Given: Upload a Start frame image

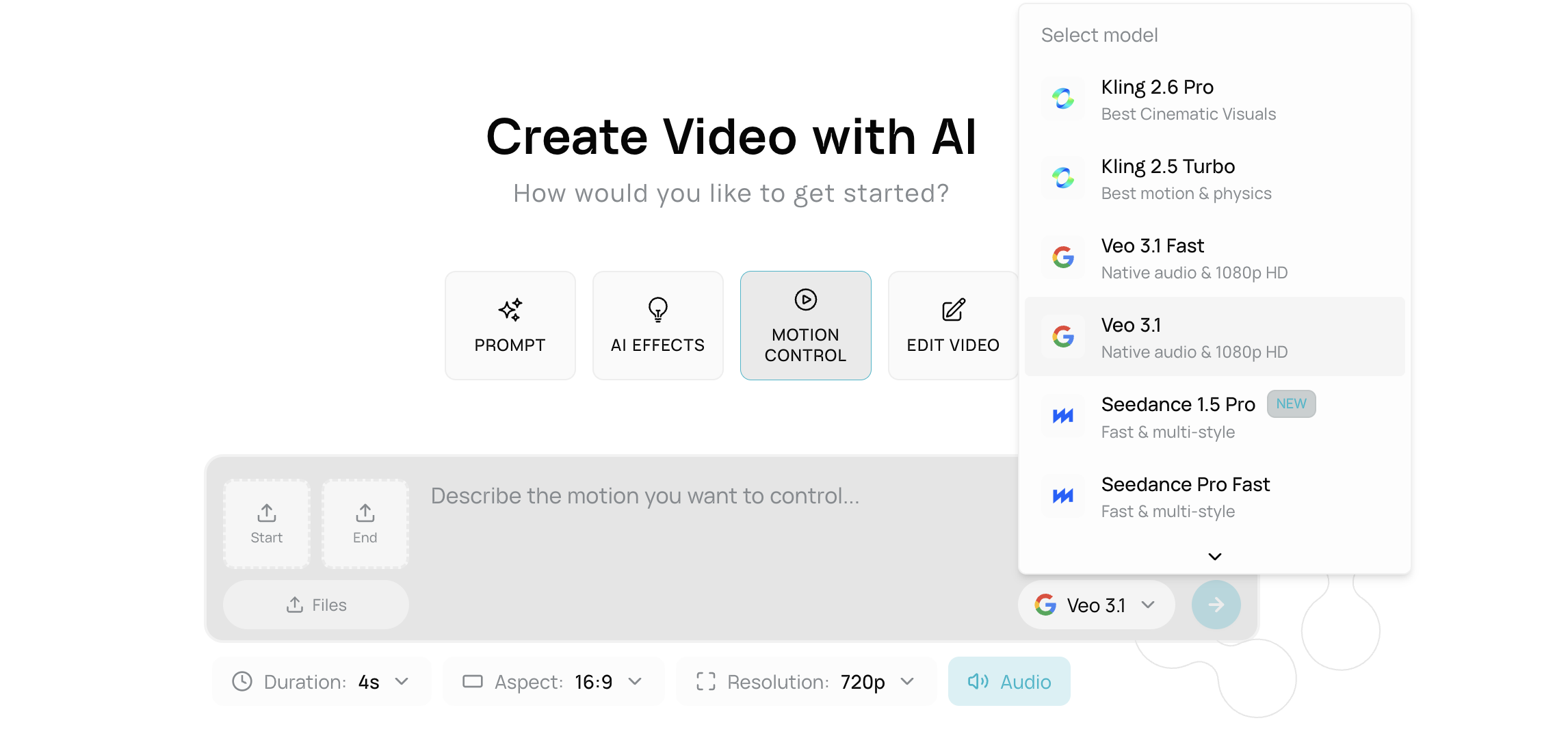Looking at the screenshot, I should [x=267, y=524].
